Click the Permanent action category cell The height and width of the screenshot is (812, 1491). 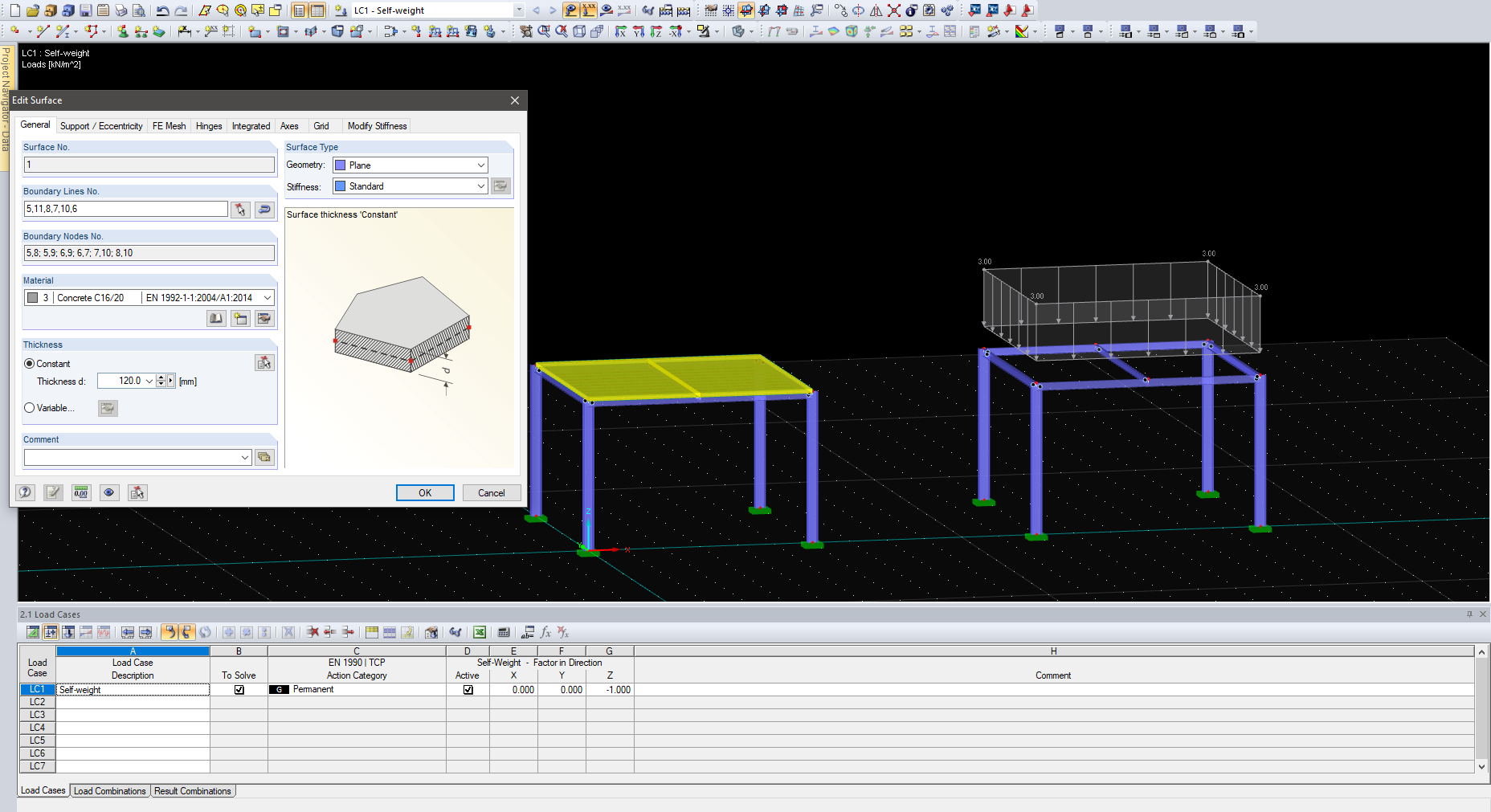357,690
